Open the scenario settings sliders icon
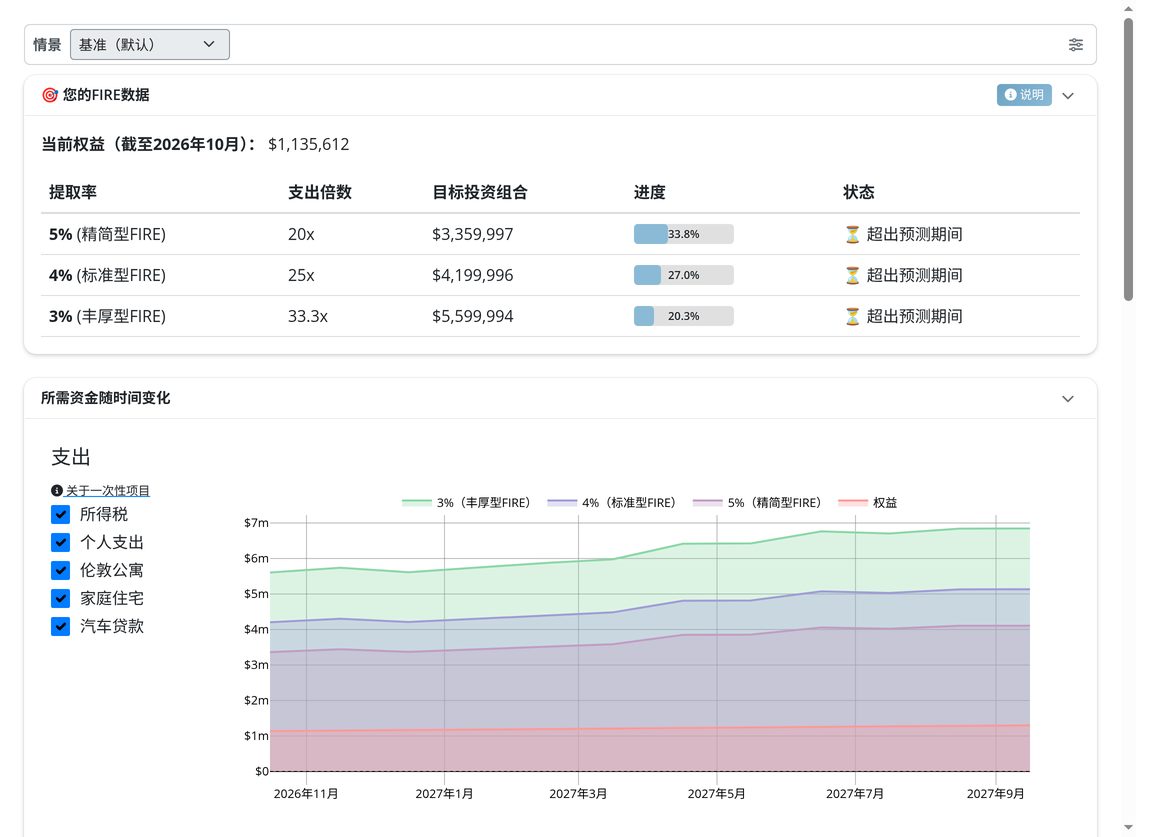 click(x=1076, y=44)
